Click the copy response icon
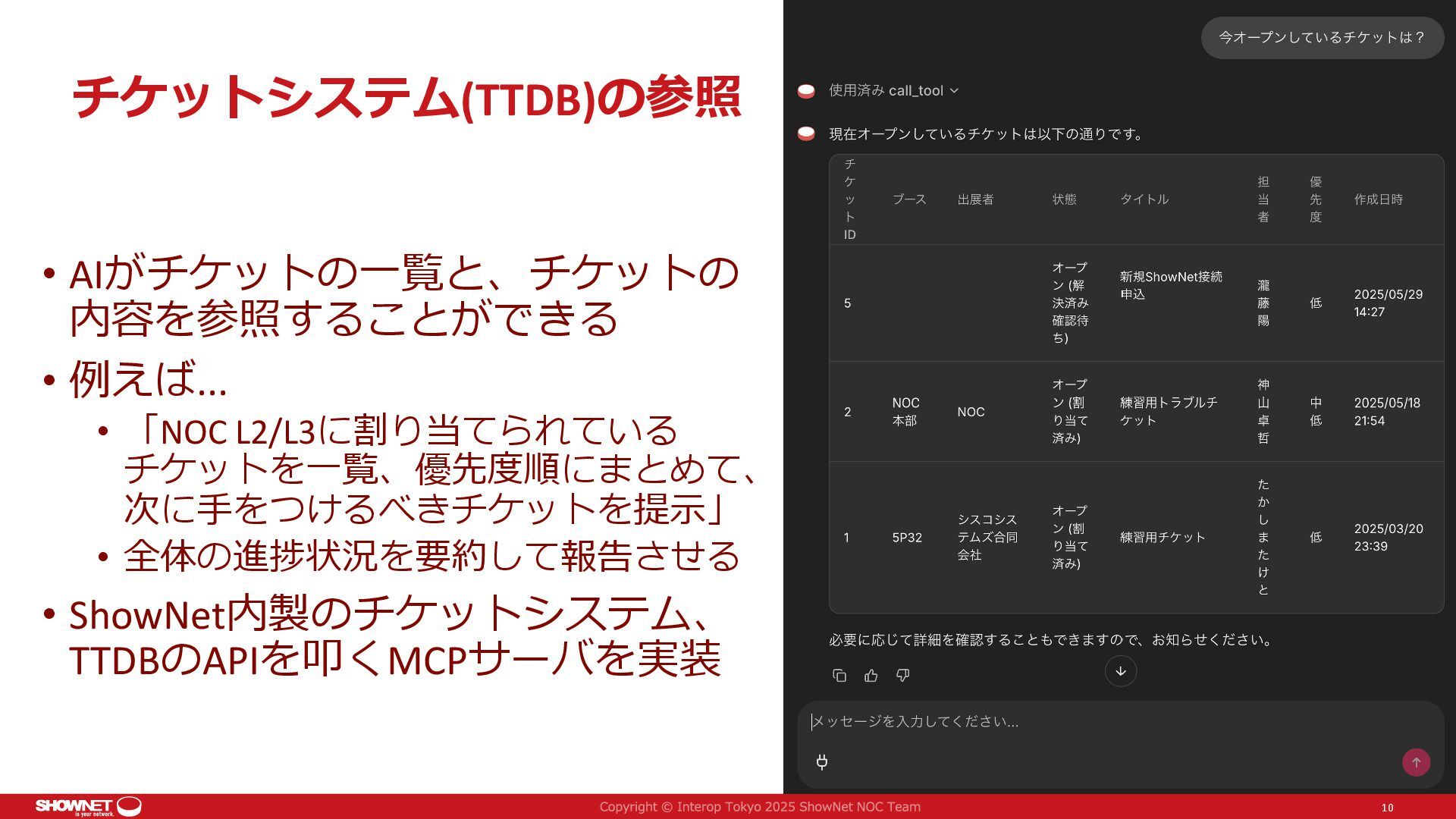The image size is (1456, 819). click(x=839, y=676)
